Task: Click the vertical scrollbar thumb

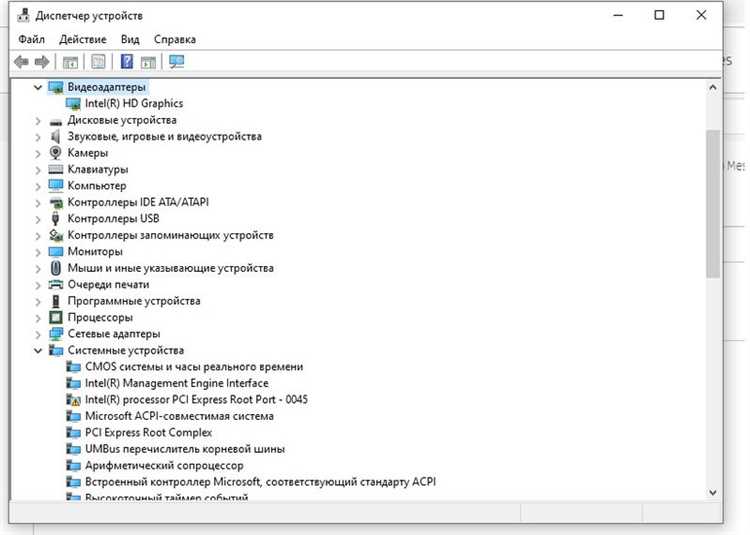Action: coord(713,204)
